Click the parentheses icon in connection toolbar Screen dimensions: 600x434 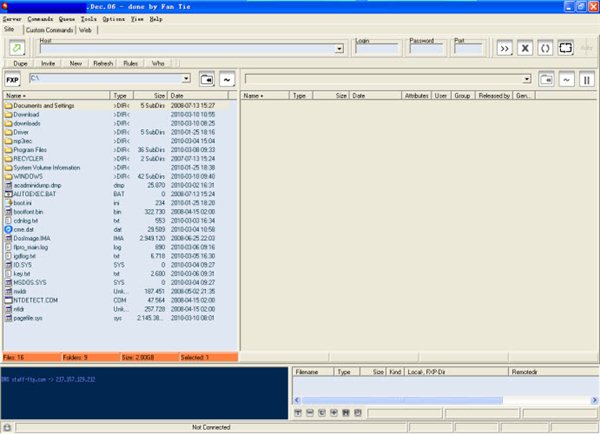click(544, 47)
